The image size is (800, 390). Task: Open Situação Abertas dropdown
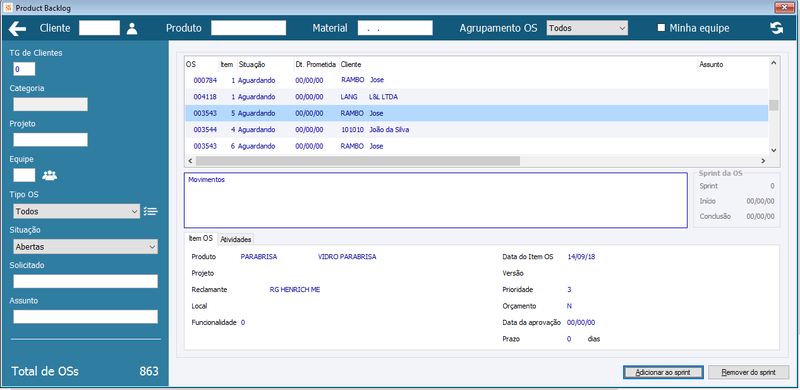85,247
